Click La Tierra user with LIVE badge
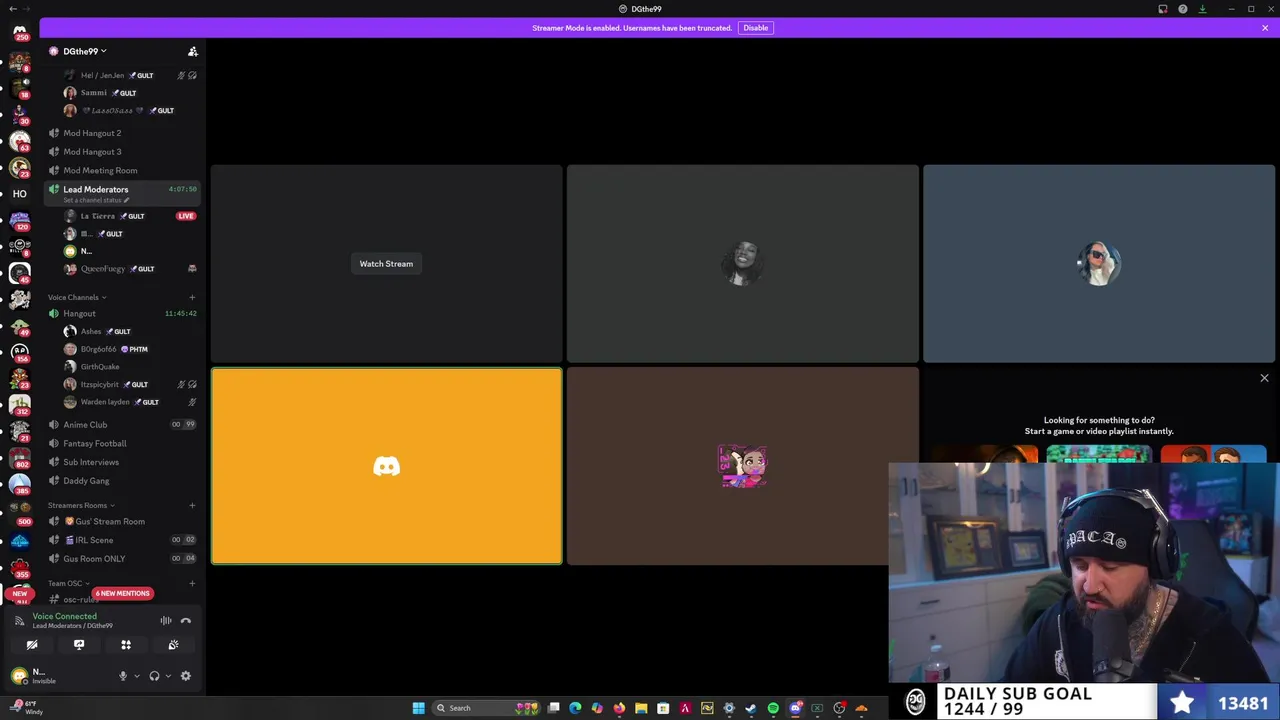 [128, 216]
